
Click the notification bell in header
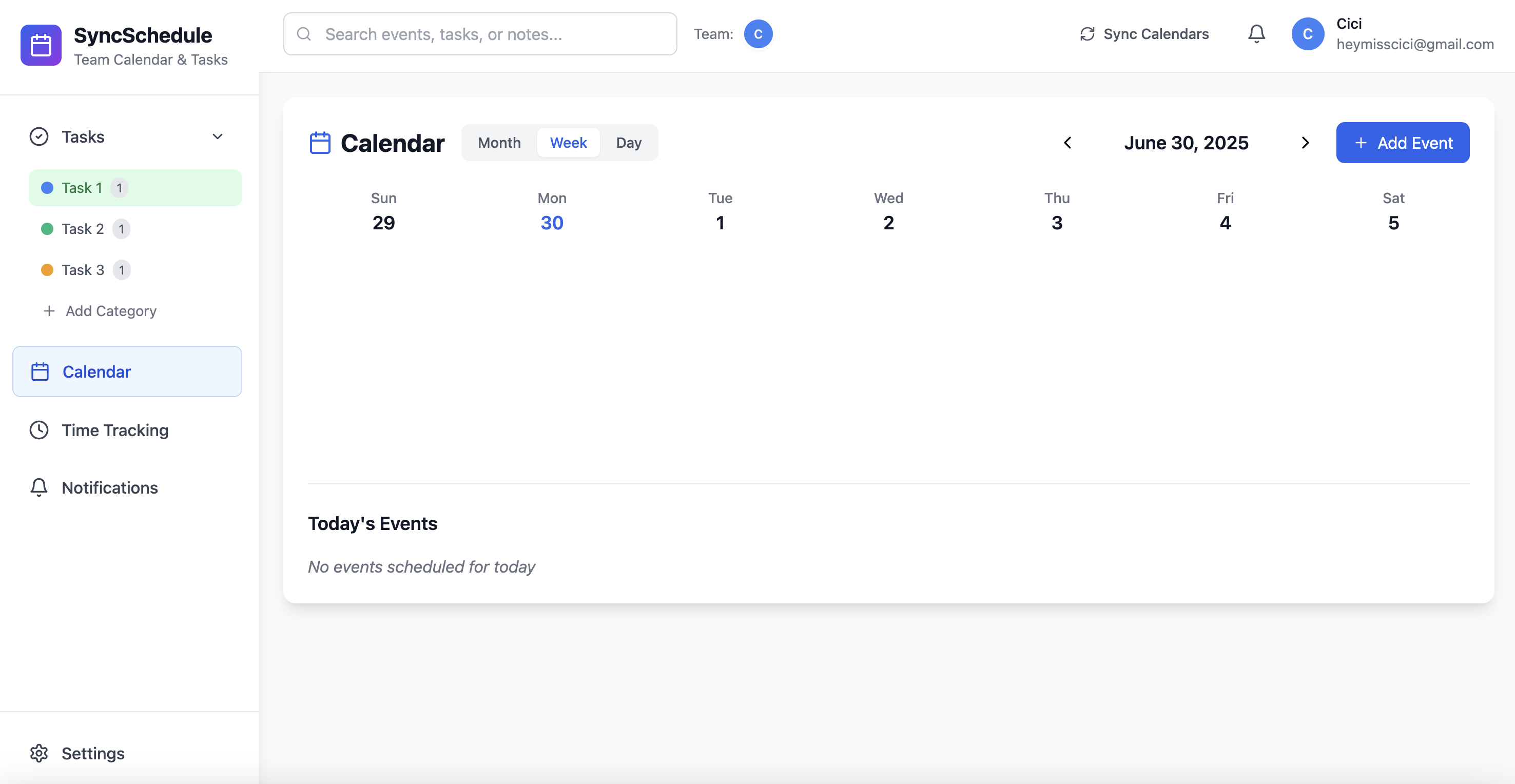point(1256,34)
